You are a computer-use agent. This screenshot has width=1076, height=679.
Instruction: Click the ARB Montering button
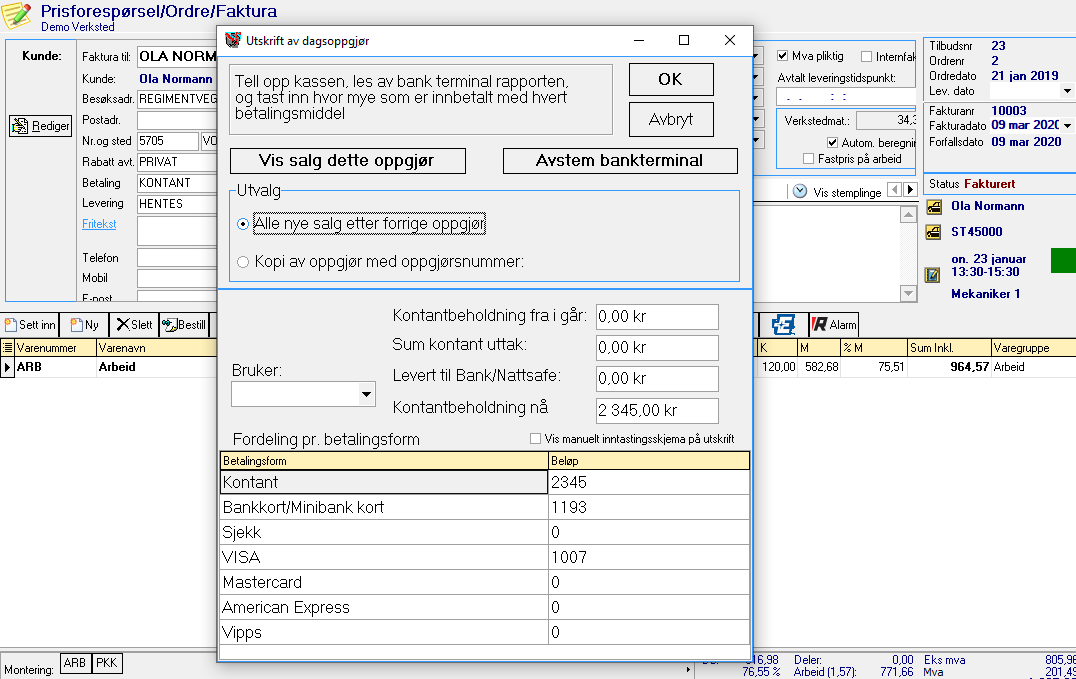point(75,663)
